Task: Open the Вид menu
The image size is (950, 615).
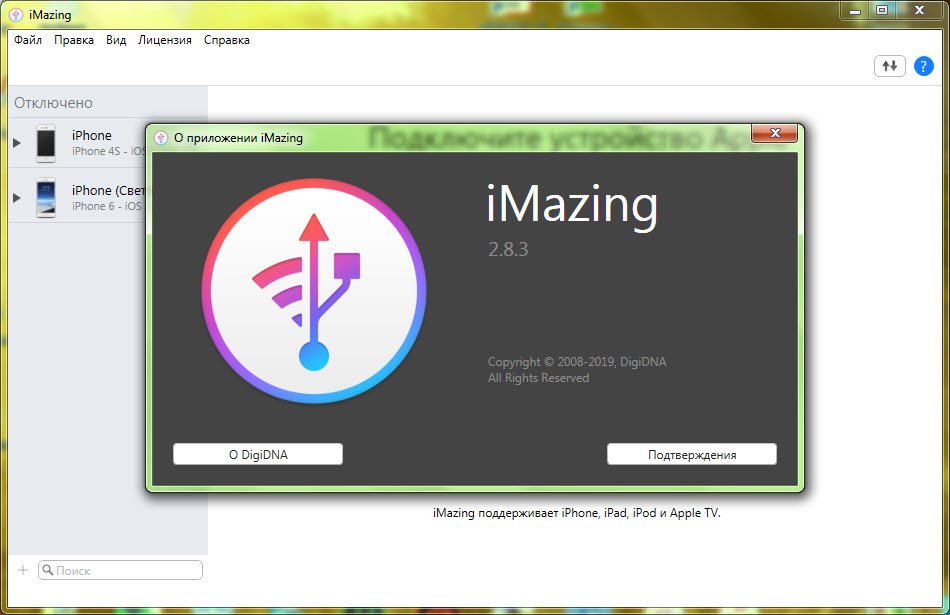Action: pyautogui.click(x=116, y=40)
